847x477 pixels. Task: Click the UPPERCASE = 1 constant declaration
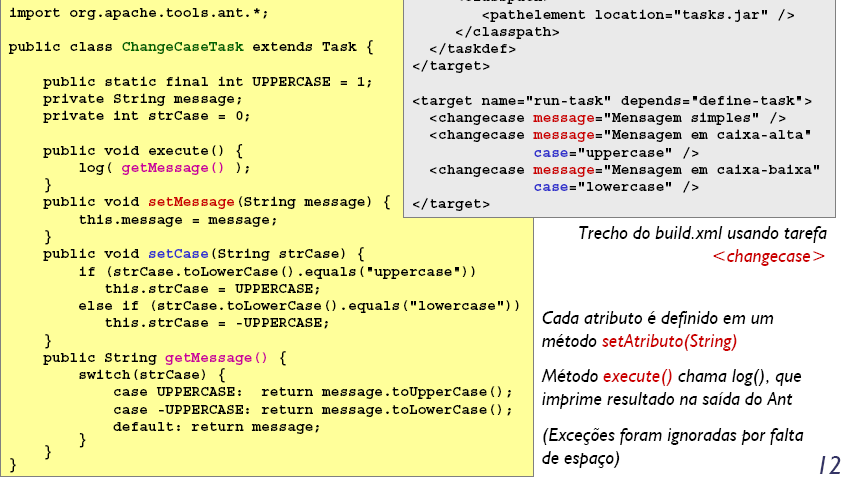point(208,82)
